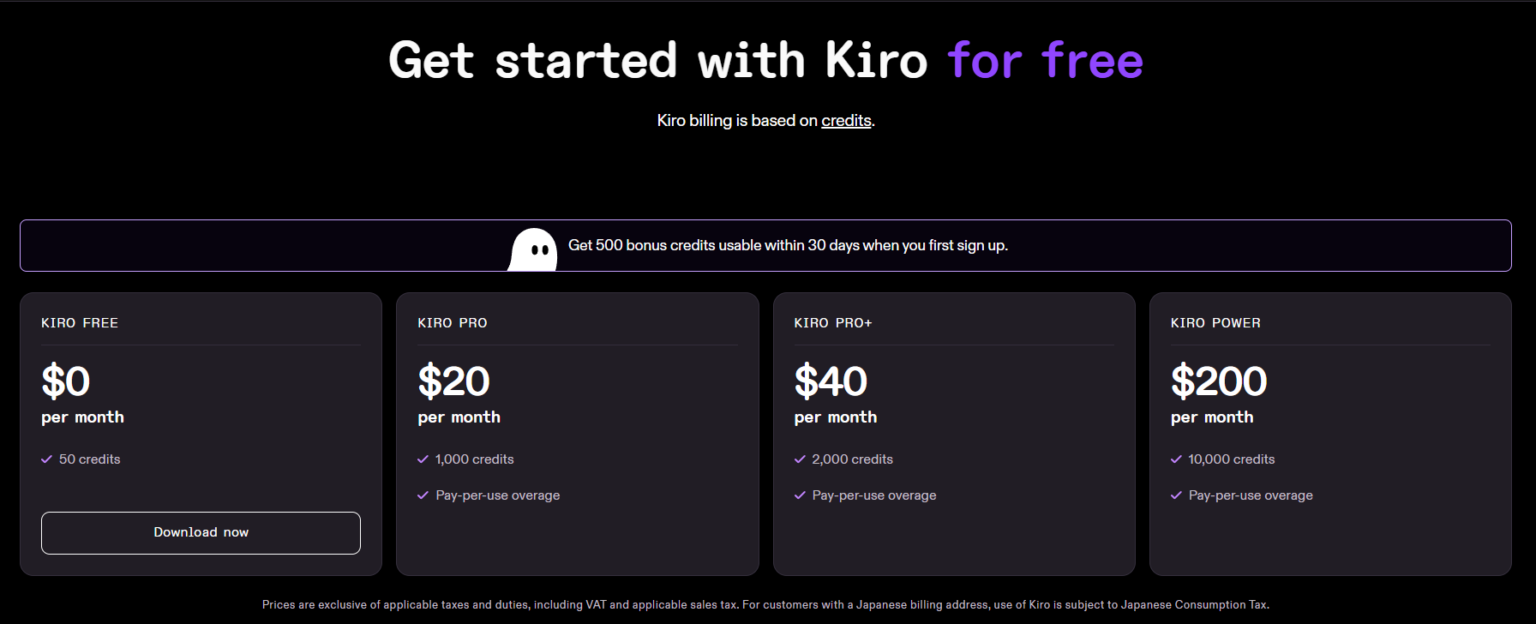Click the $20 per month price

[x=454, y=381]
